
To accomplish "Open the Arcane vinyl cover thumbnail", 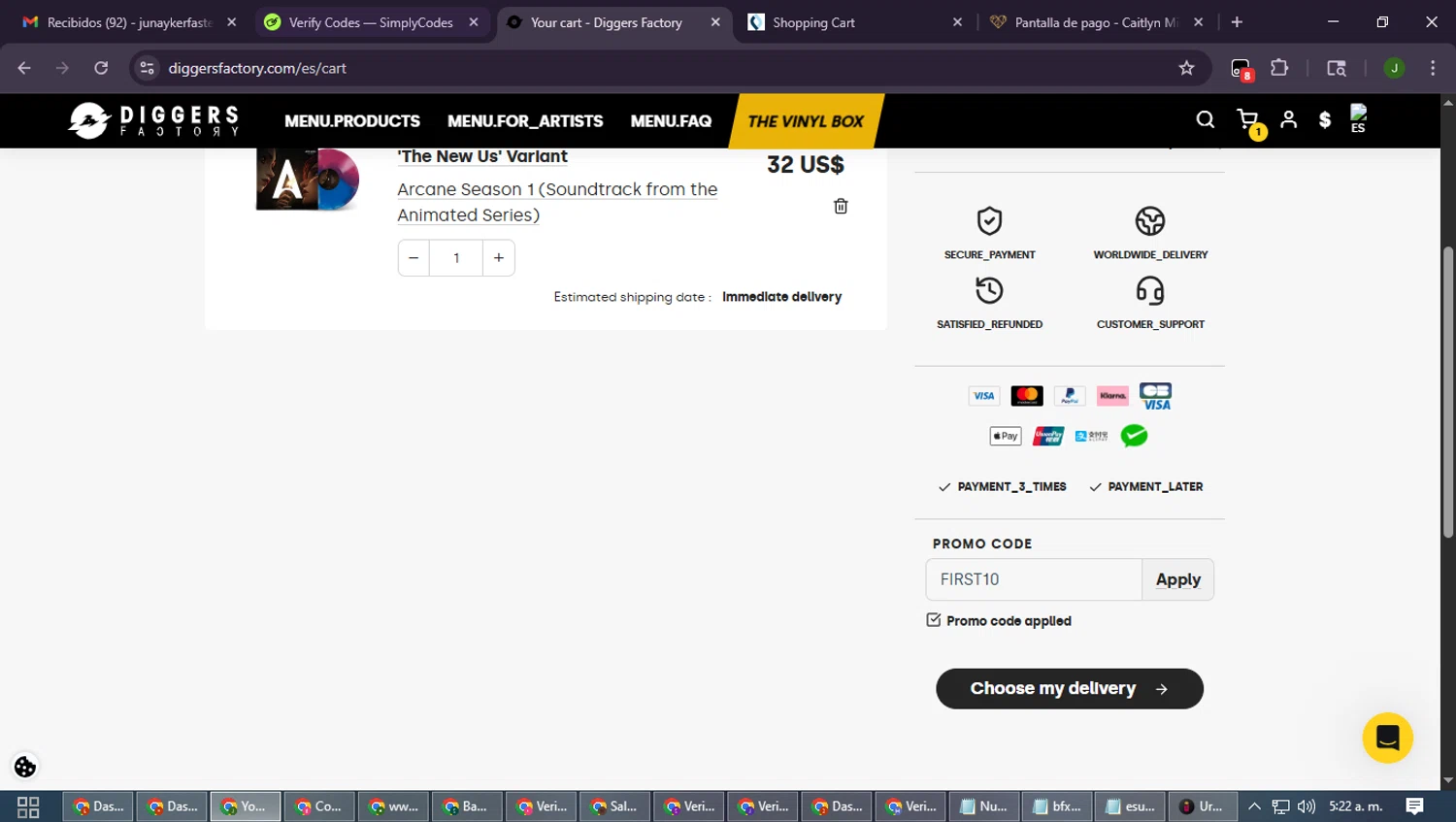I will point(307,180).
